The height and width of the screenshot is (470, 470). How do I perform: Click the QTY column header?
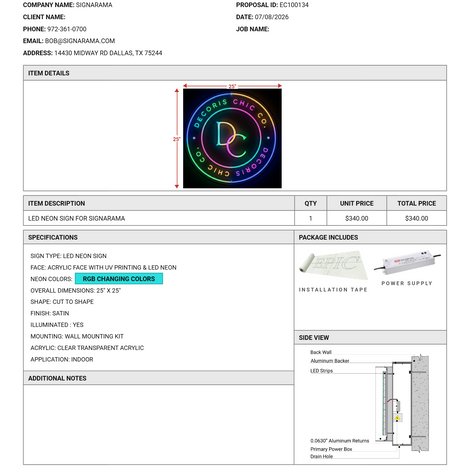pos(310,203)
